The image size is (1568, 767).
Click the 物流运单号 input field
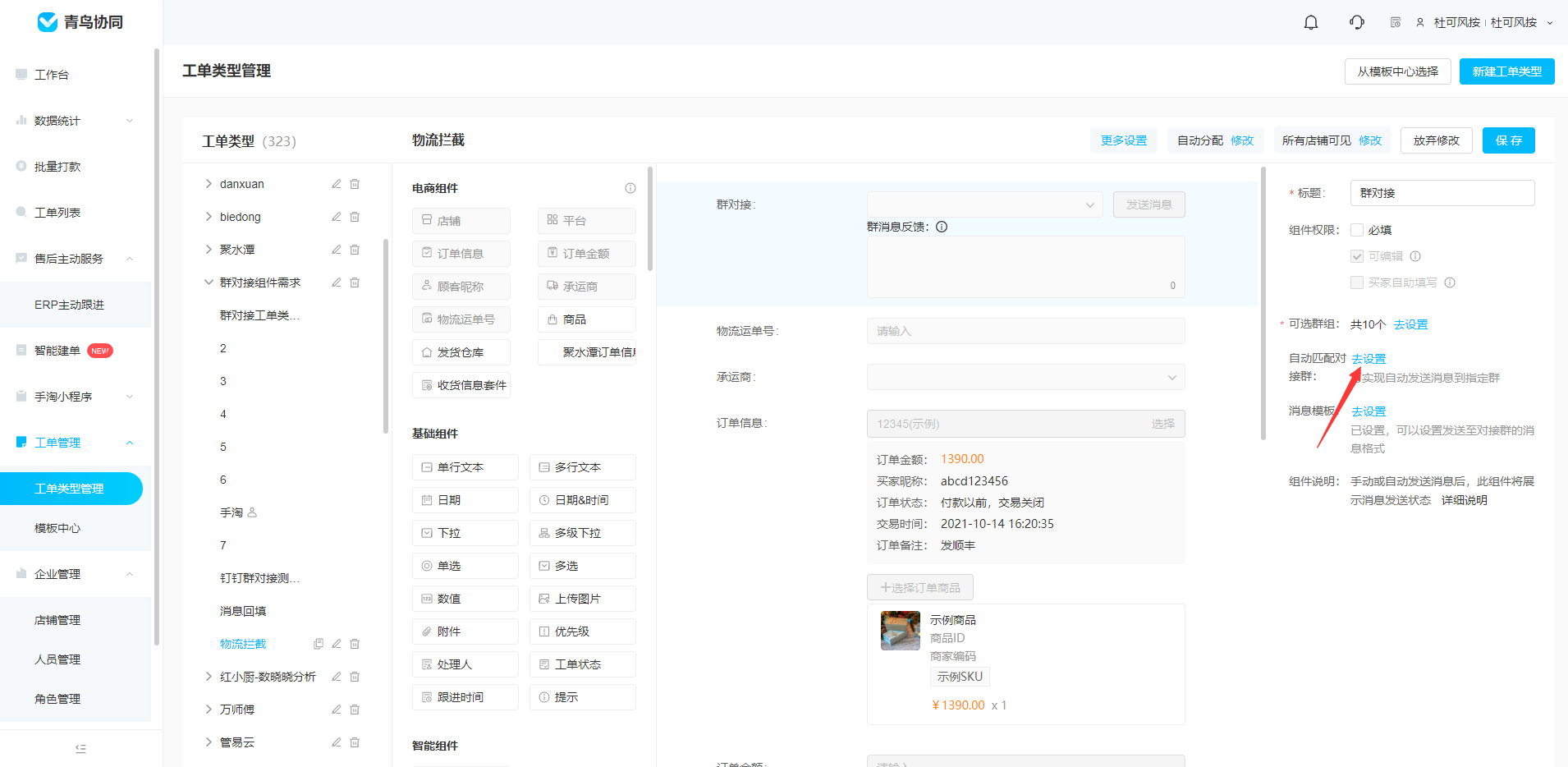pos(1026,331)
